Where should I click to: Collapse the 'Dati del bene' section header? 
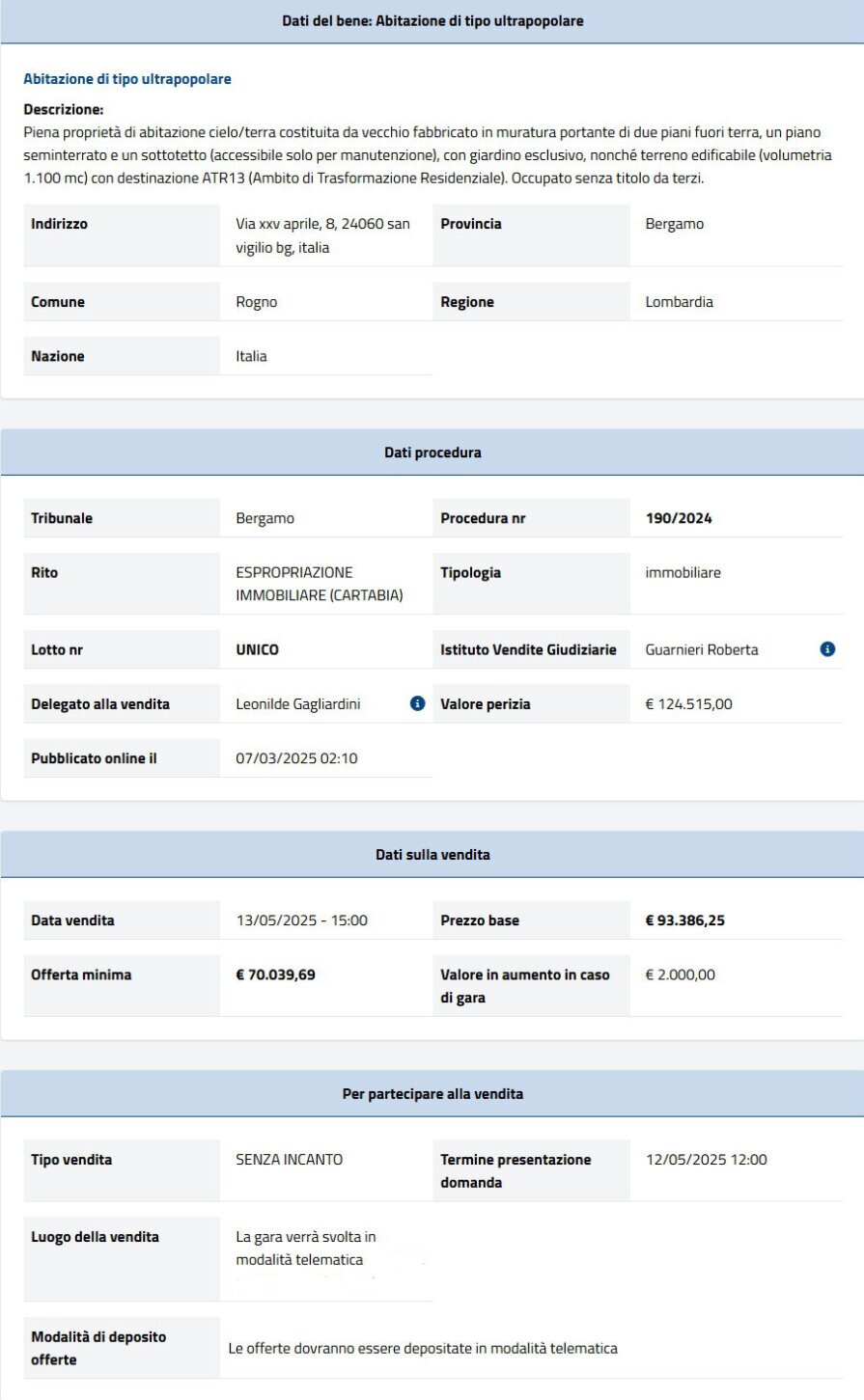432,21
